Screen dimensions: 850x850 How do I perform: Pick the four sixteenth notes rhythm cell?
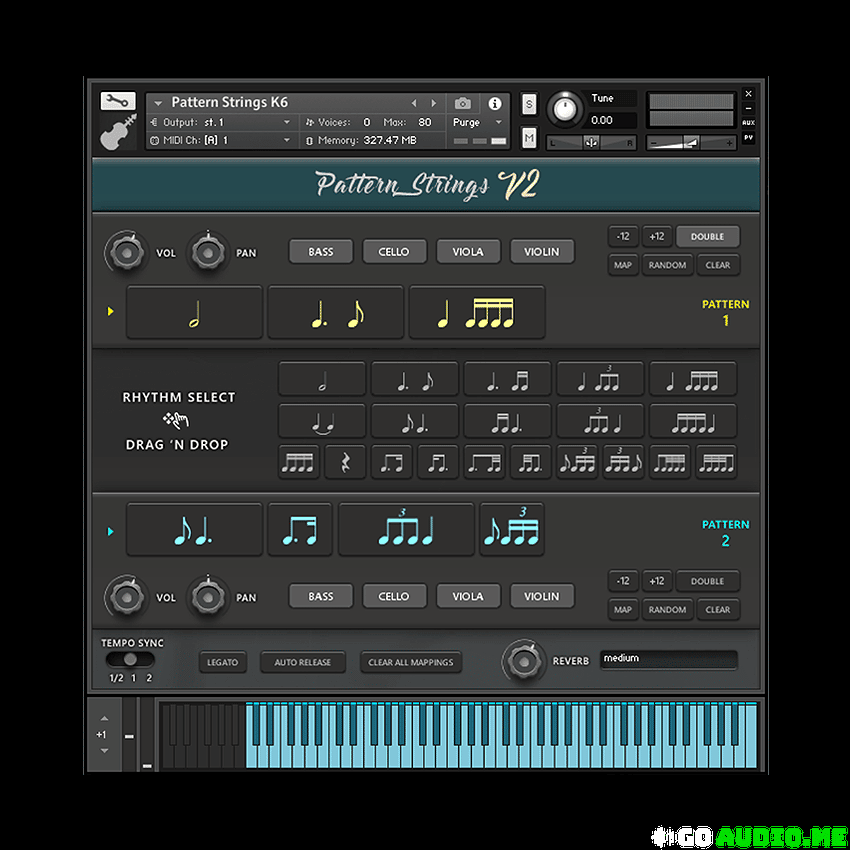[x=299, y=462]
